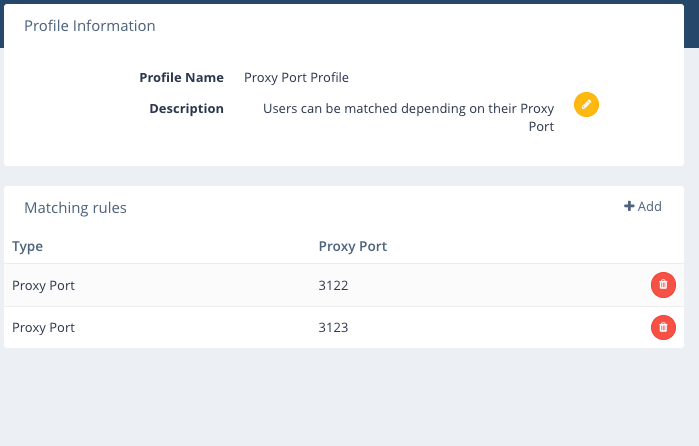Click the plus icon beside Add
This screenshot has width=699, height=446.
click(x=629, y=207)
